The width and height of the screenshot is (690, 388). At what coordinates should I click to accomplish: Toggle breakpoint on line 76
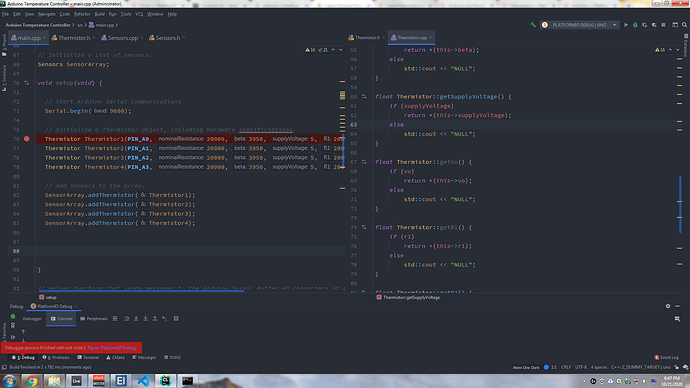(27, 139)
